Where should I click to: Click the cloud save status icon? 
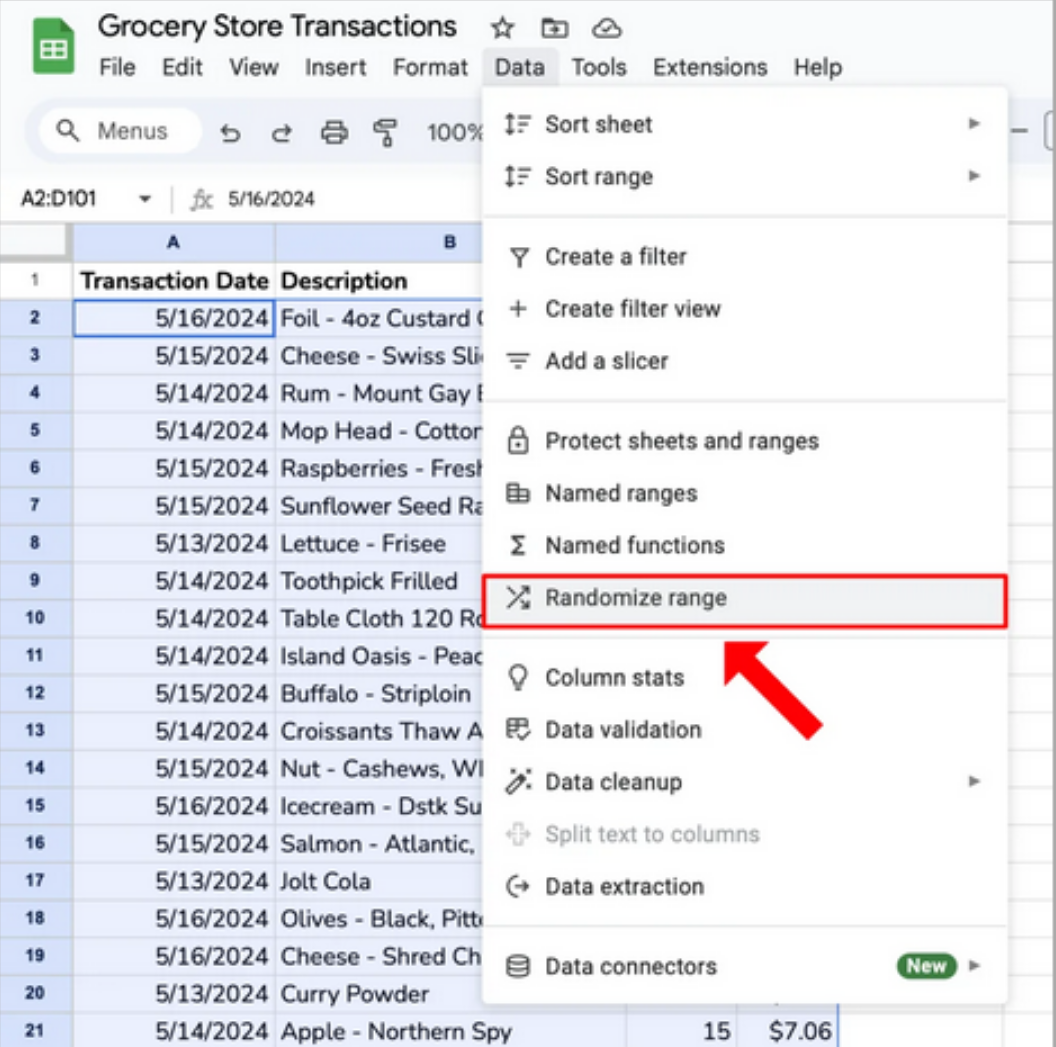pyautogui.click(x=606, y=28)
